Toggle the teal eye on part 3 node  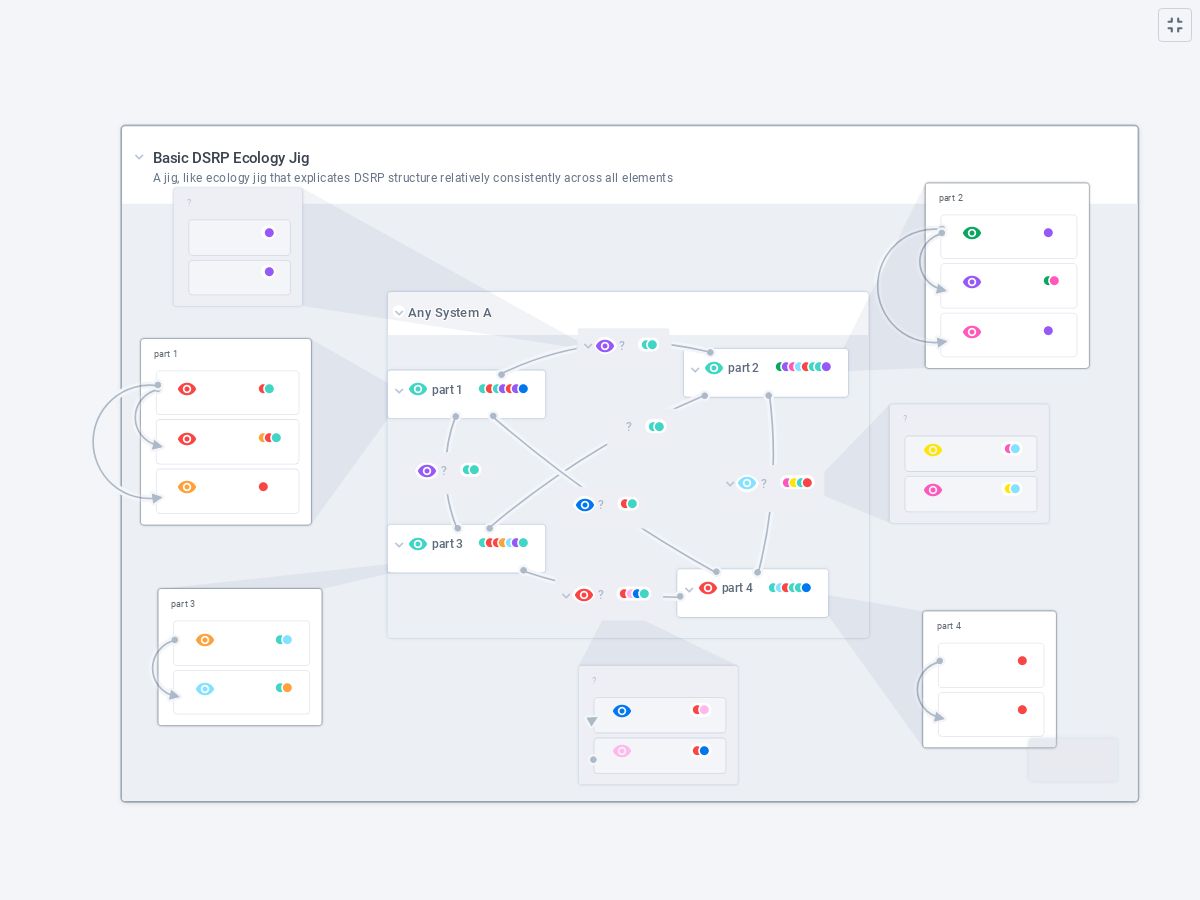pyautogui.click(x=418, y=544)
